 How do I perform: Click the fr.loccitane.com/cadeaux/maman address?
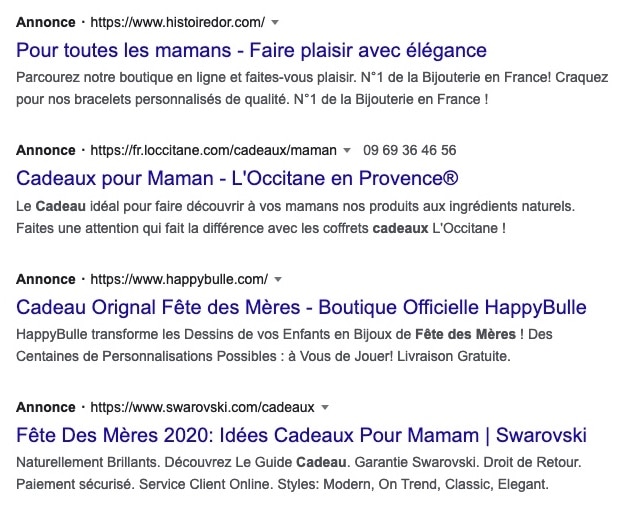point(213,150)
